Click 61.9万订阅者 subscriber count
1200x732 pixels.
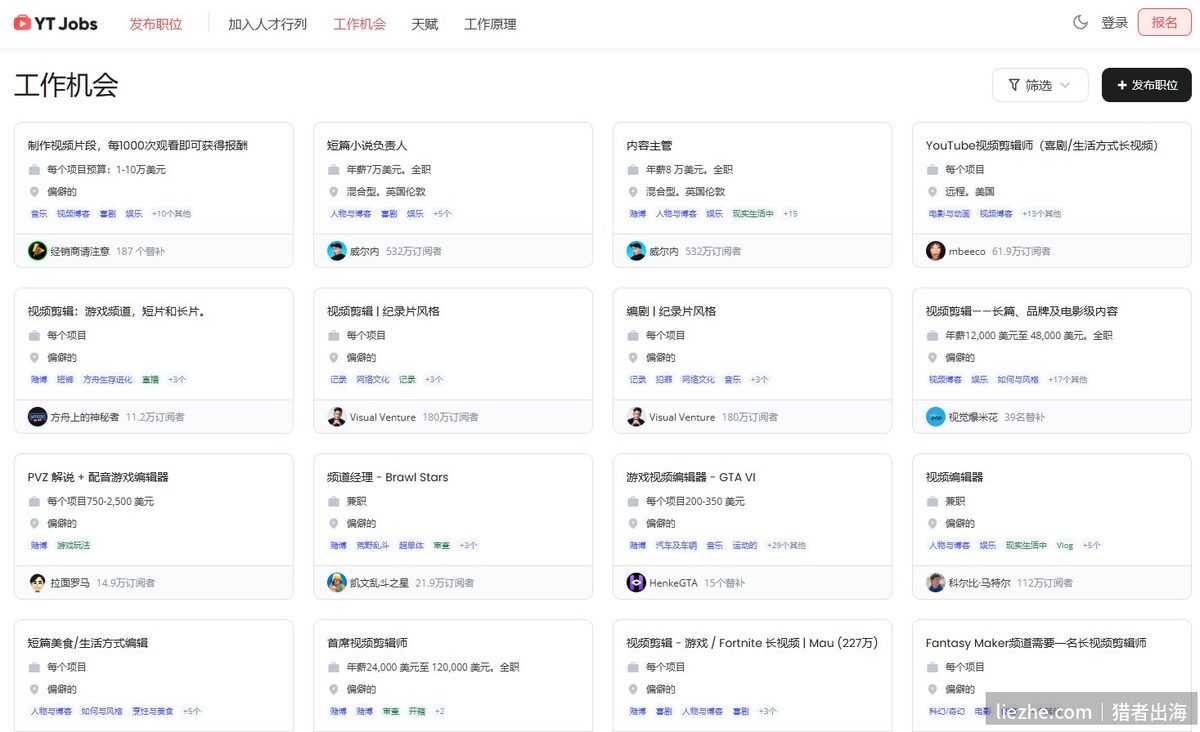tap(1021, 251)
